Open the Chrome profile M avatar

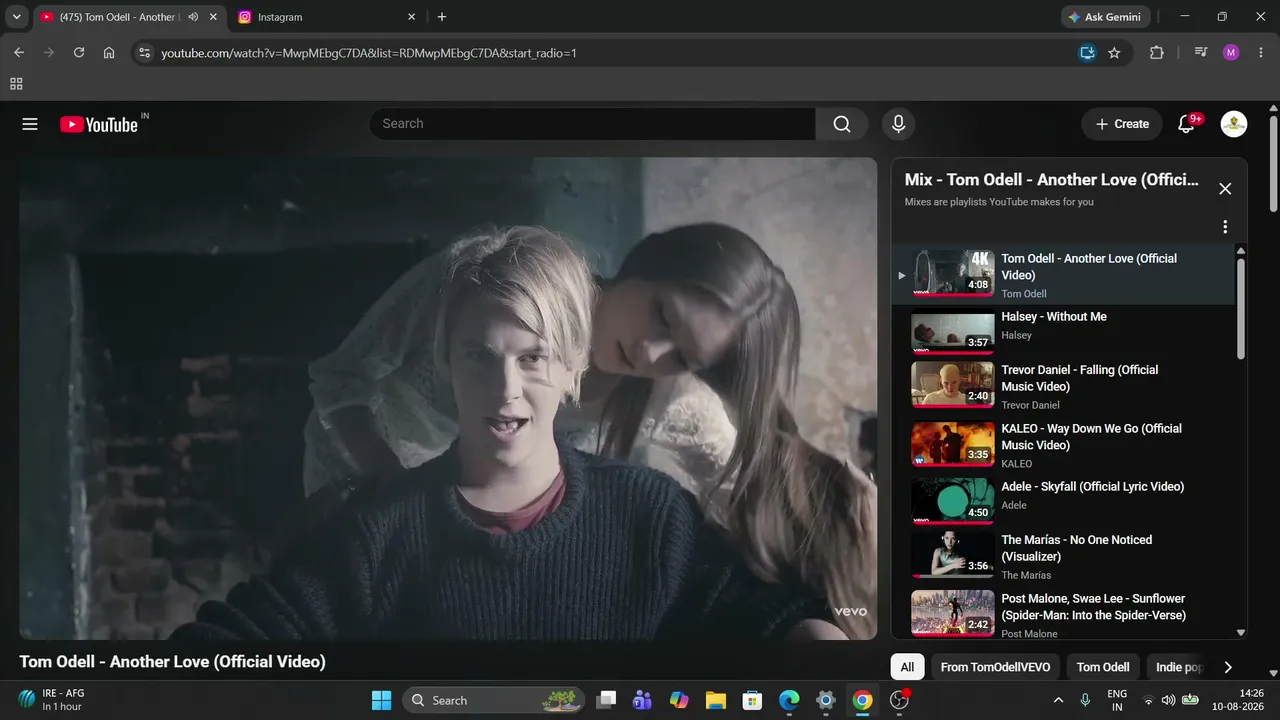click(1231, 53)
